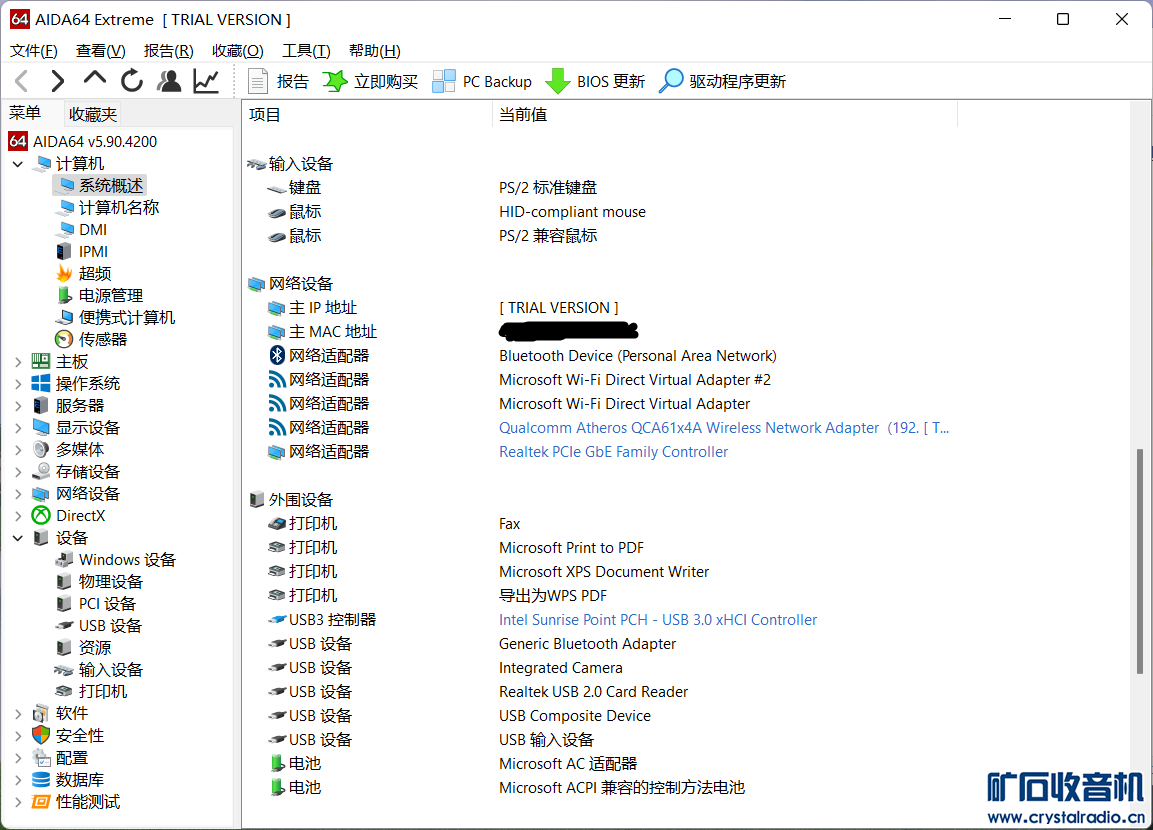
Task: Select the USB3 控制器 row icon
Action: point(276,620)
